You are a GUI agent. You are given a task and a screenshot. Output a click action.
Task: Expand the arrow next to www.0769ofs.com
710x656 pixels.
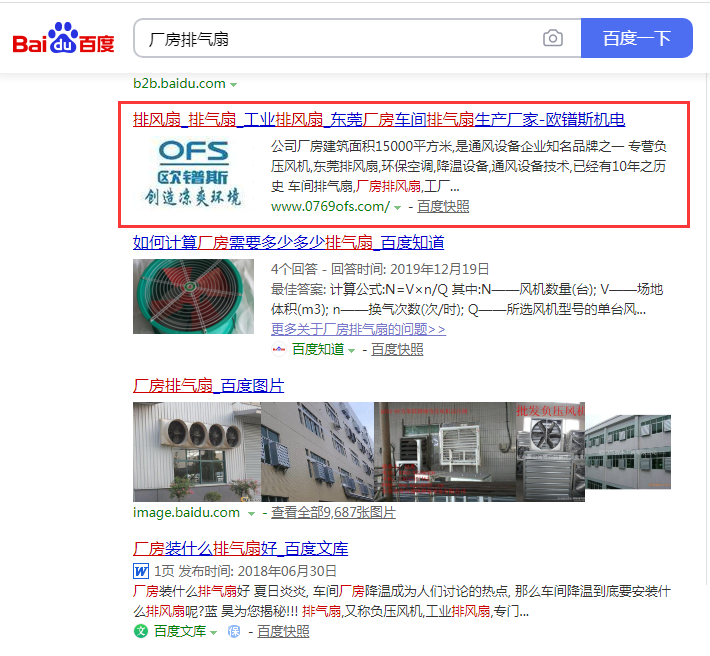pyautogui.click(x=398, y=208)
